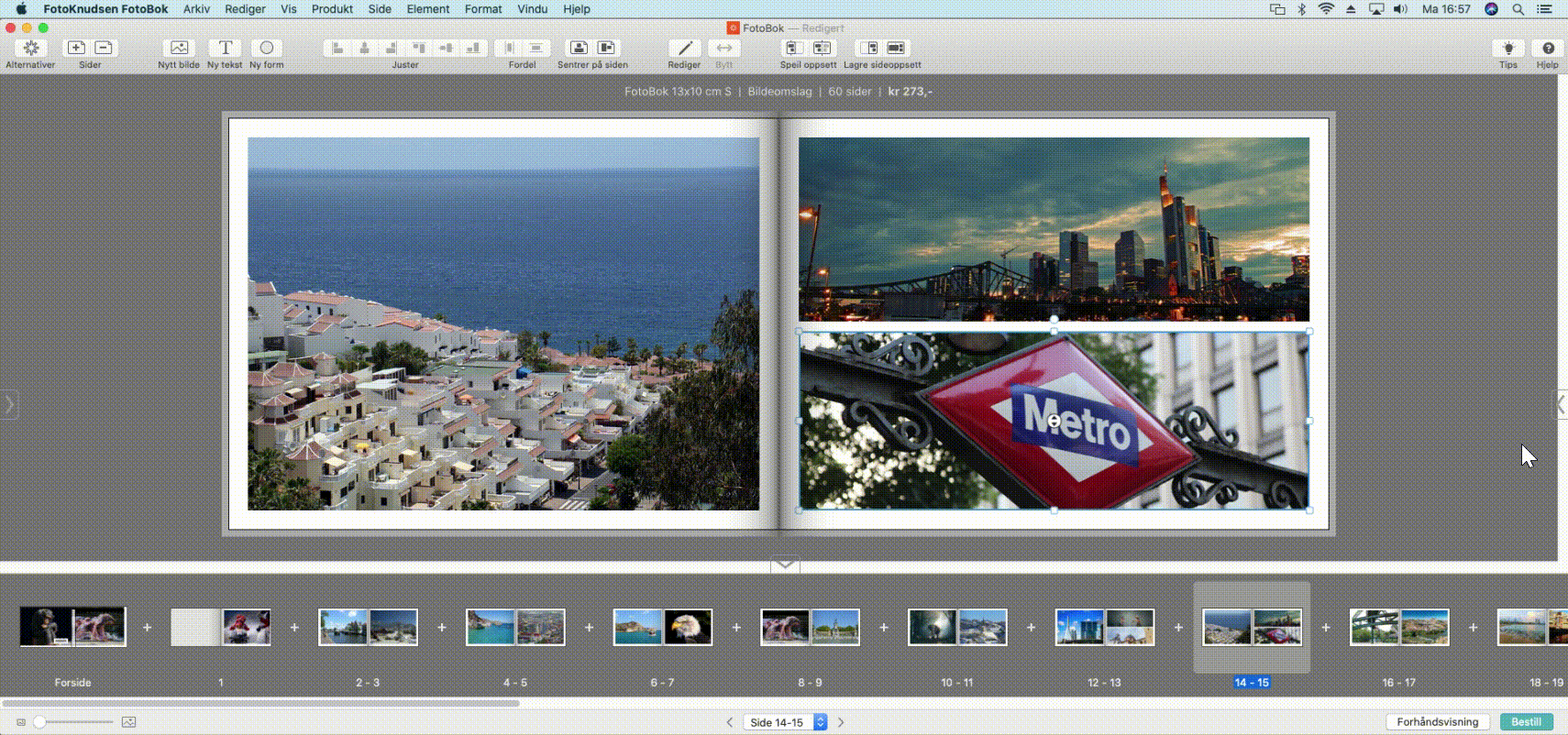The image size is (1568, 735).
Task: Select pages 8 - 9 thumbnail
Action: point(810,627)
